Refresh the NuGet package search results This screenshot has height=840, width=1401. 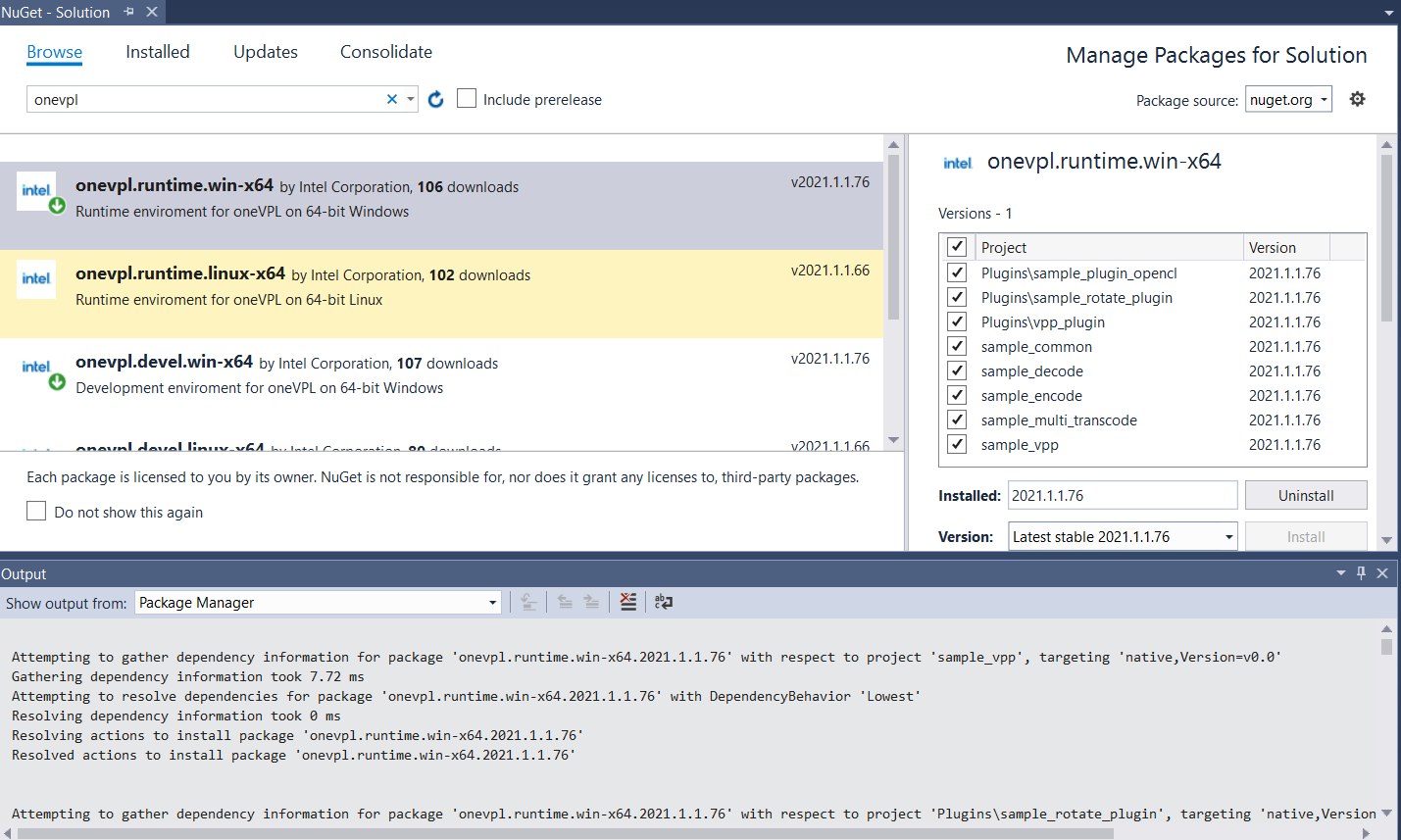click(x=436, y=99)
